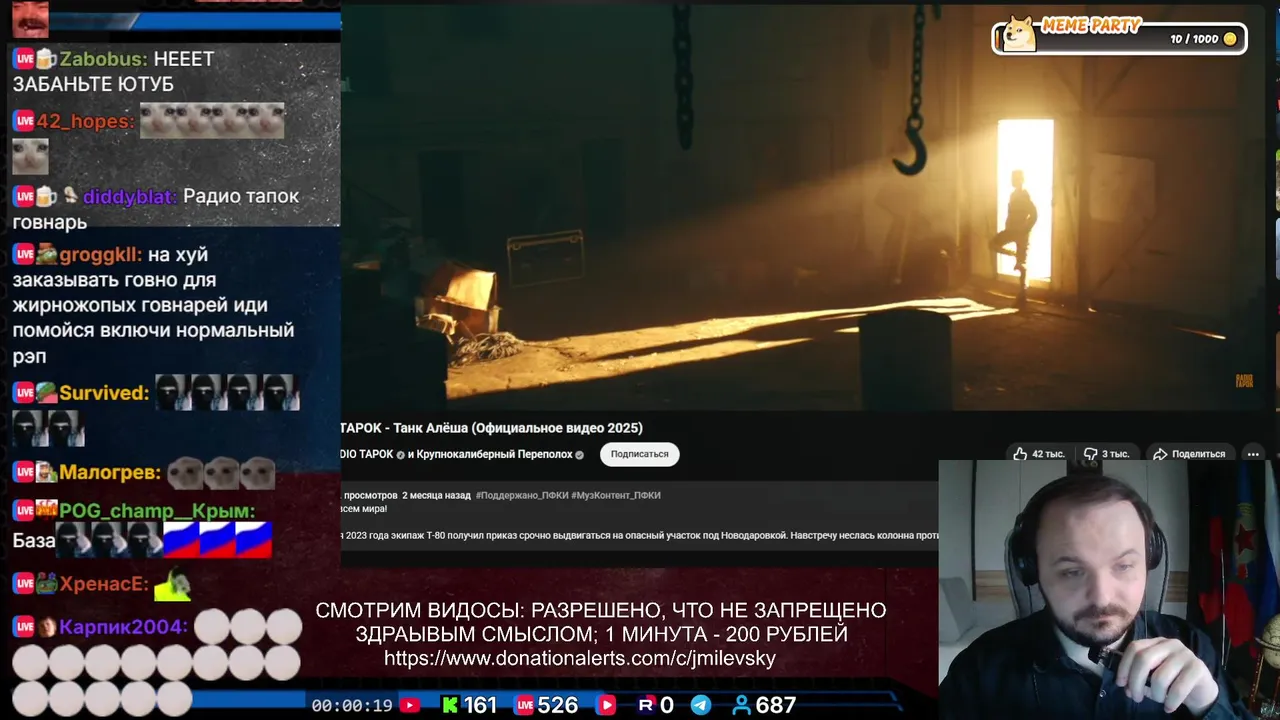The height and width of the screenshot is (720, 1280).
Task: Click the donationalerts.com/c/jmilevsky link text
Action: click(580, 658)
